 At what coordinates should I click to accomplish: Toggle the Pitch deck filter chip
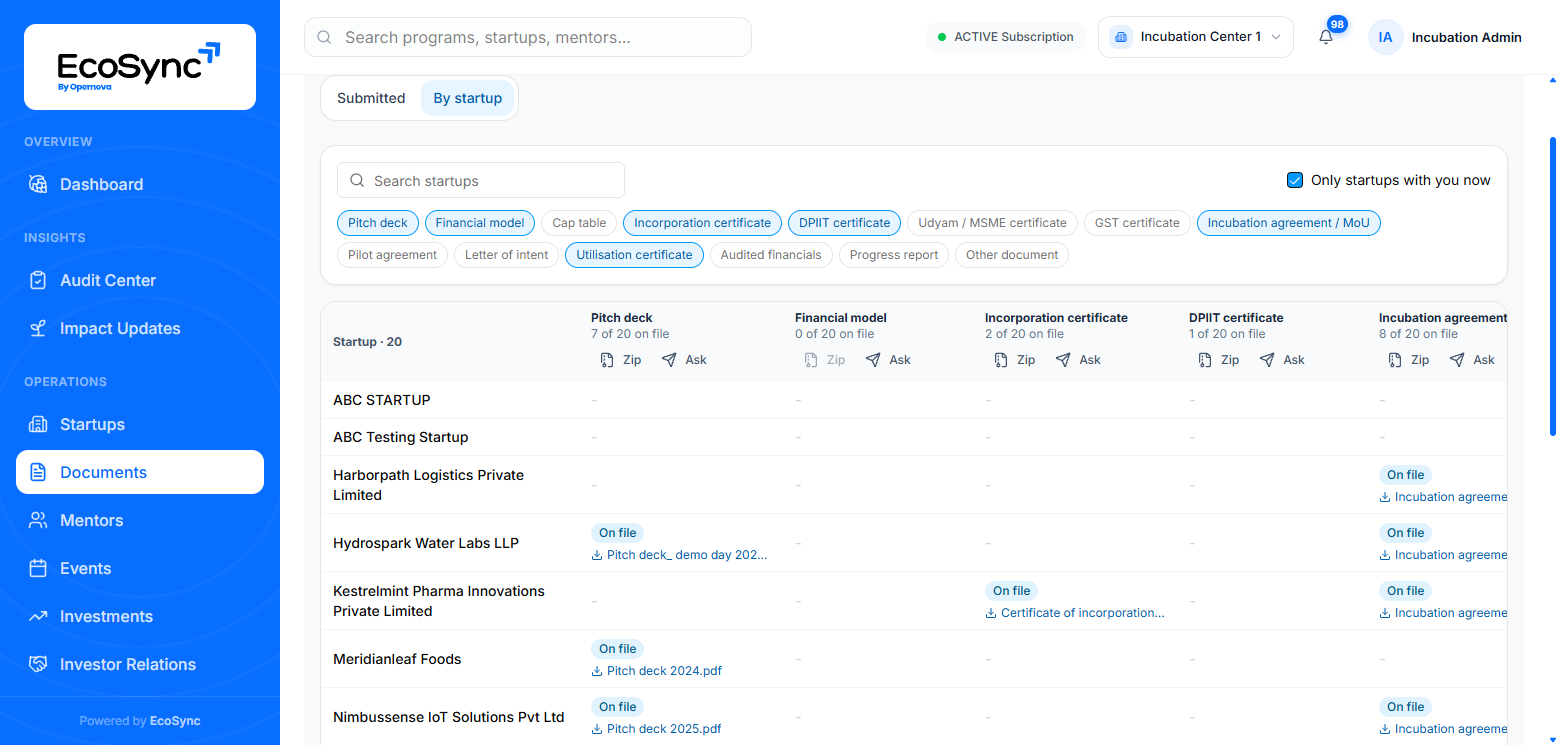[378, 223]
